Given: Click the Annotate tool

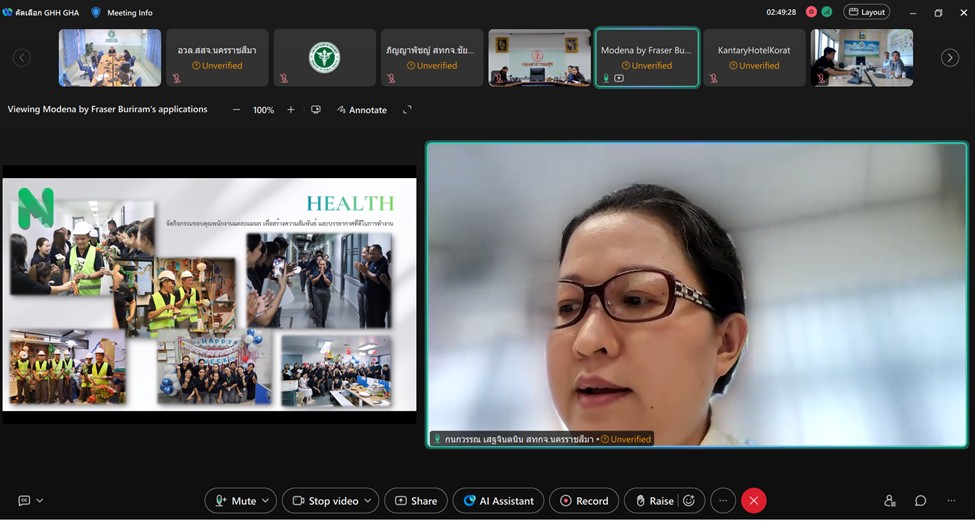Looking at the screenshot, I should pyautogui.click(x=361, y=110).
